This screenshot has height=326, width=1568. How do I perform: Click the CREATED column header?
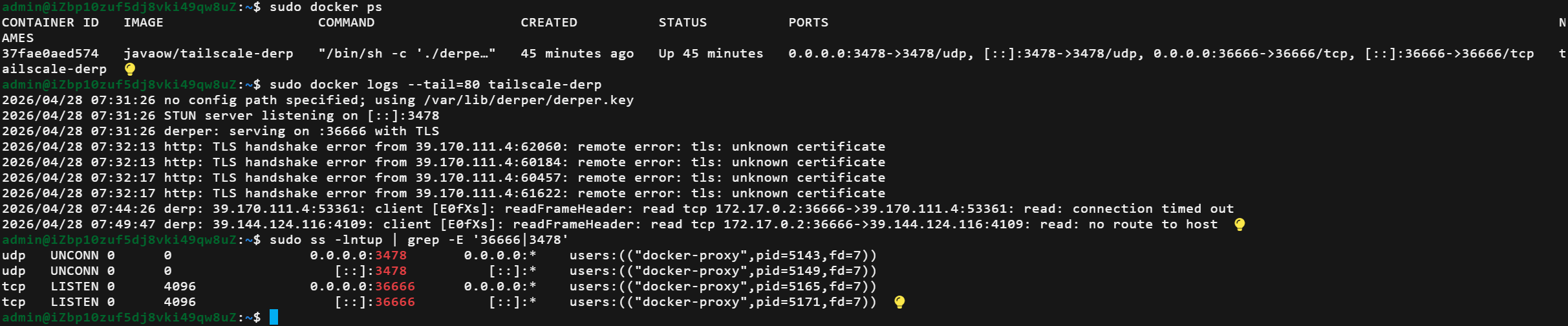(x=549, y=23)
